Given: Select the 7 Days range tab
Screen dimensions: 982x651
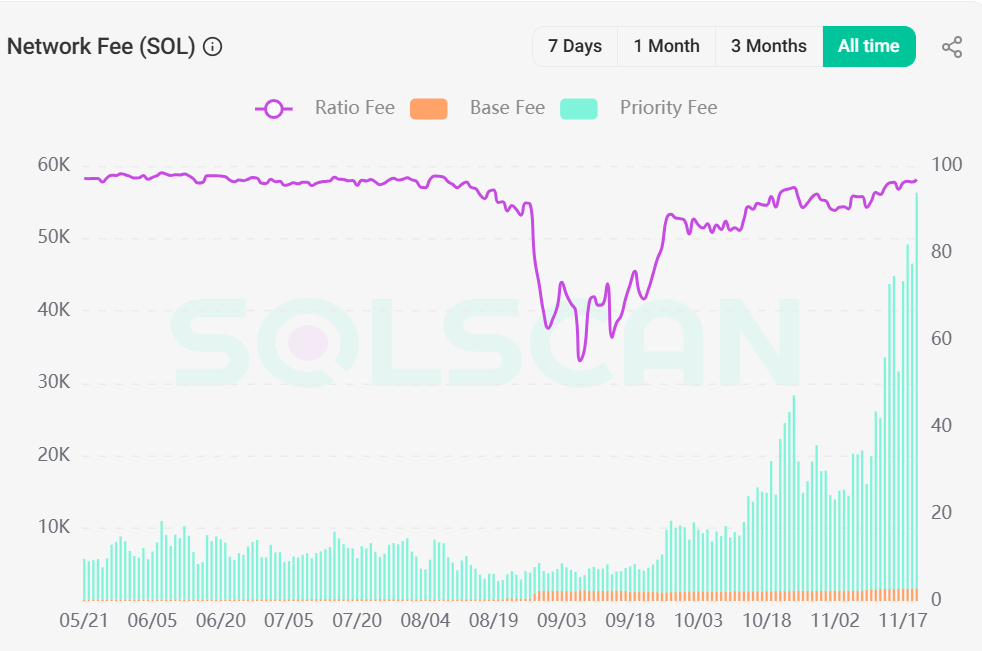Looking at the screenshot, I should pos(575,46).
